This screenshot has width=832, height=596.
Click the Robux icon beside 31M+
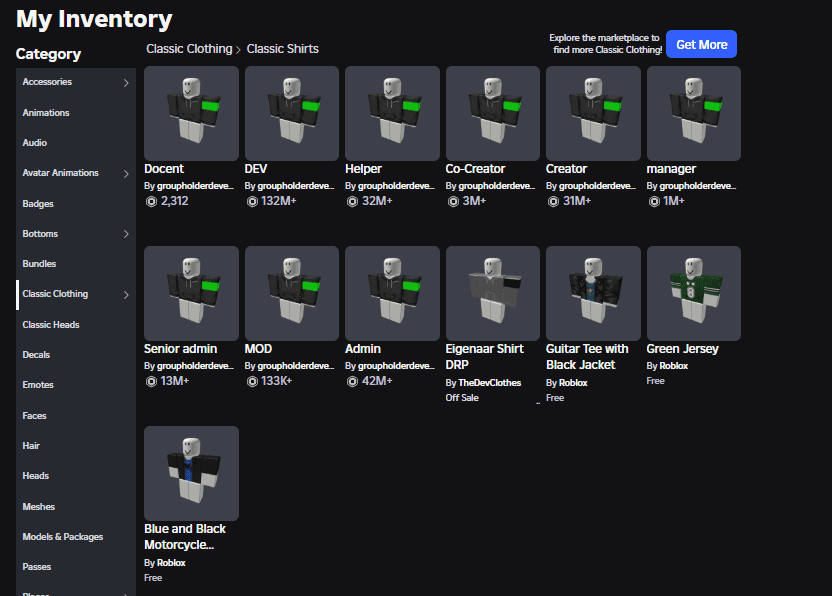click(x=553, y=201)
